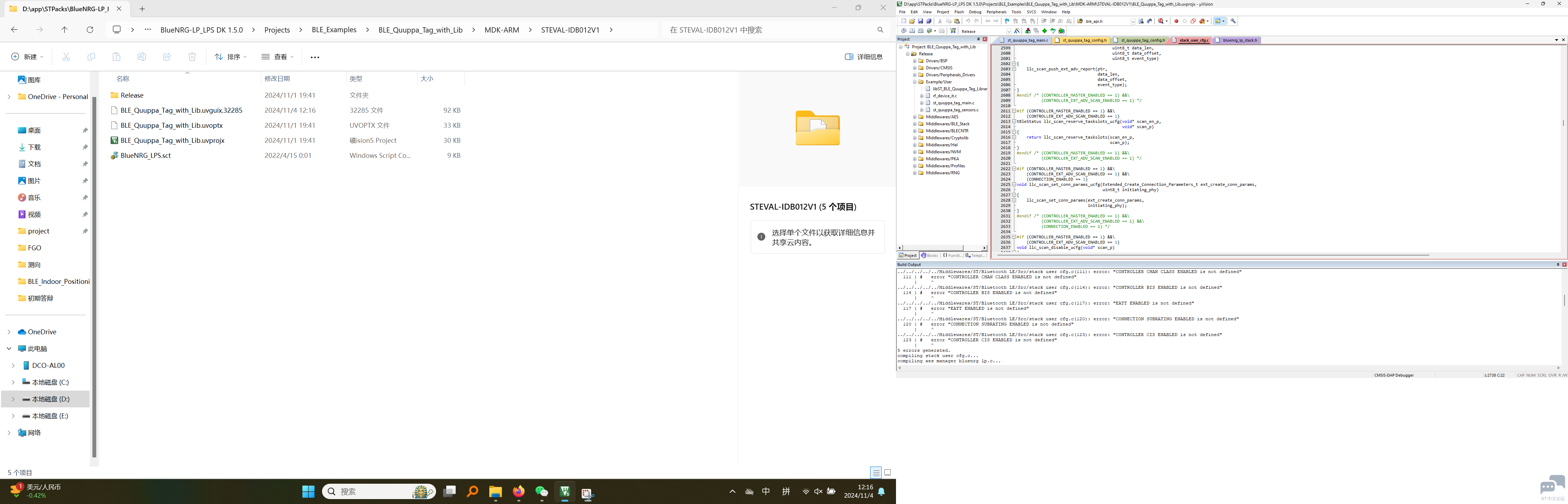Click Start/Stop Debug Session icon
1568x504 pixels.
click(x=1161, y=21)
